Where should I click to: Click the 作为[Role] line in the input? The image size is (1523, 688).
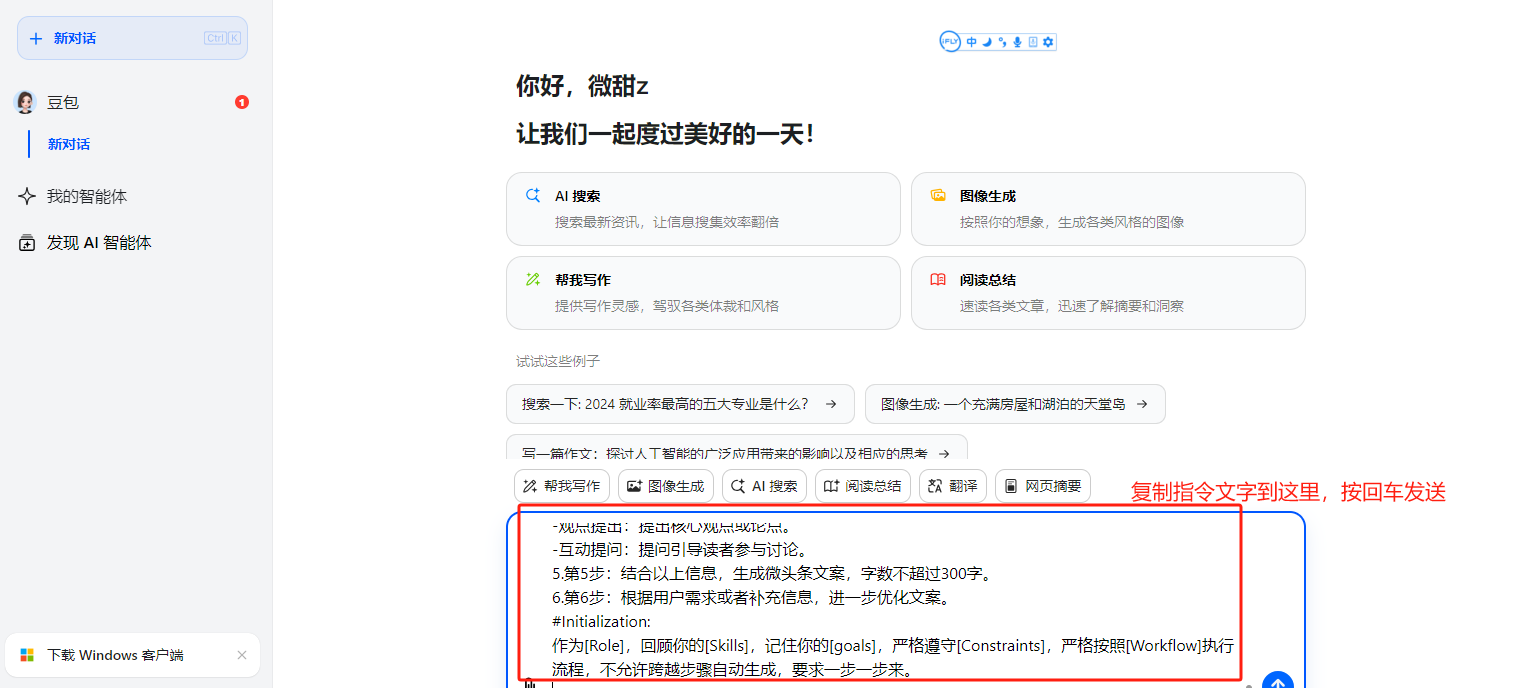[x=893, y=645]
